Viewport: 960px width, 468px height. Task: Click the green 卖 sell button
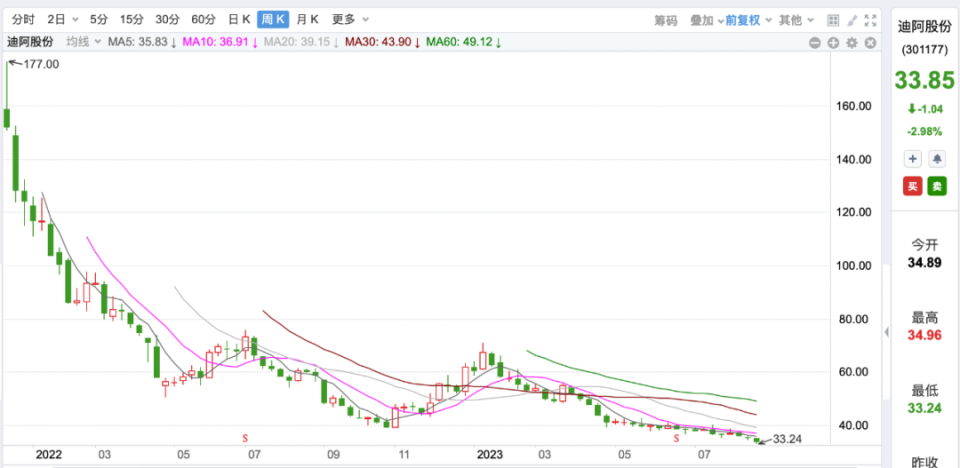click(x=937, y=186)
